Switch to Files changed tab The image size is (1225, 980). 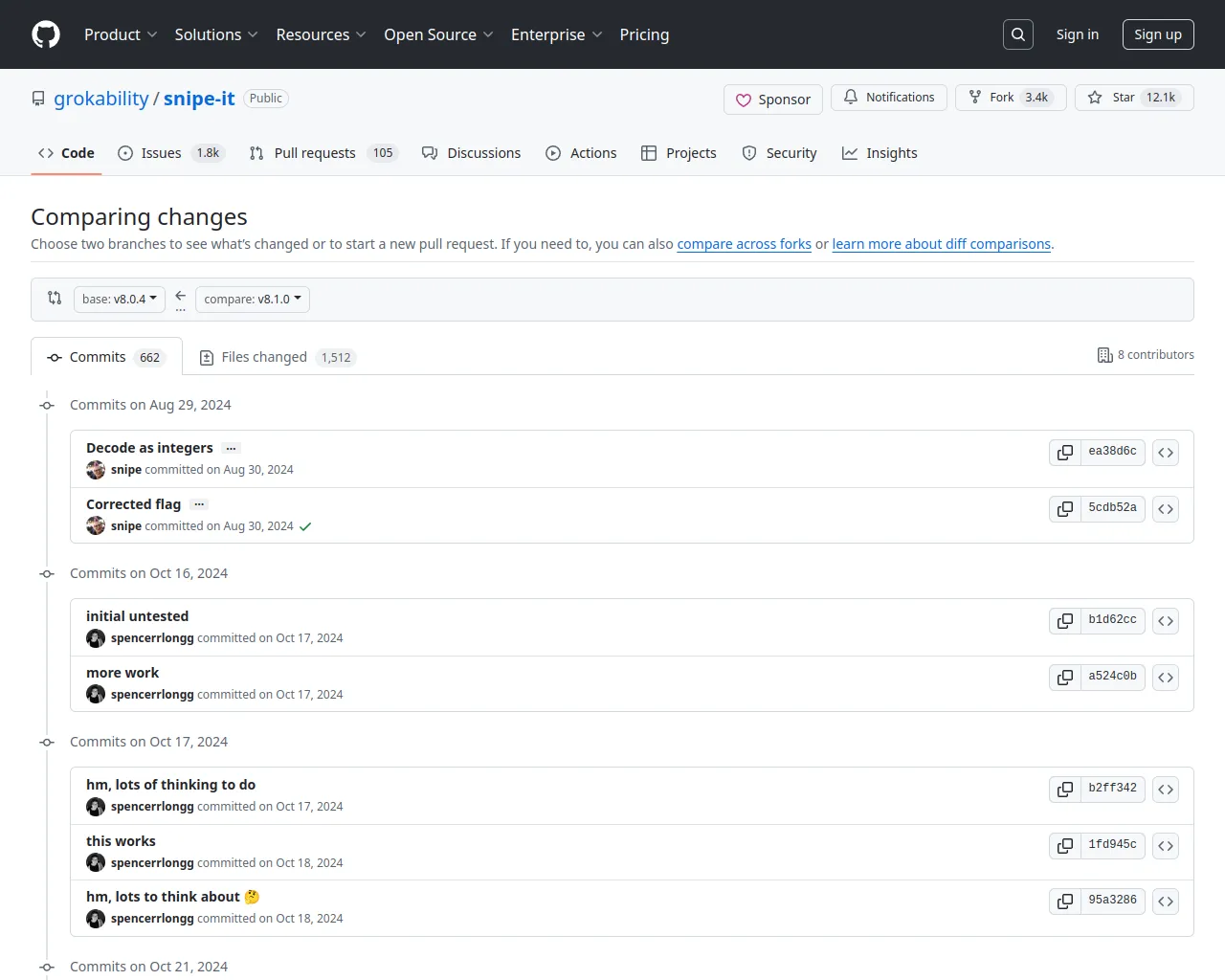pos(277,357)
